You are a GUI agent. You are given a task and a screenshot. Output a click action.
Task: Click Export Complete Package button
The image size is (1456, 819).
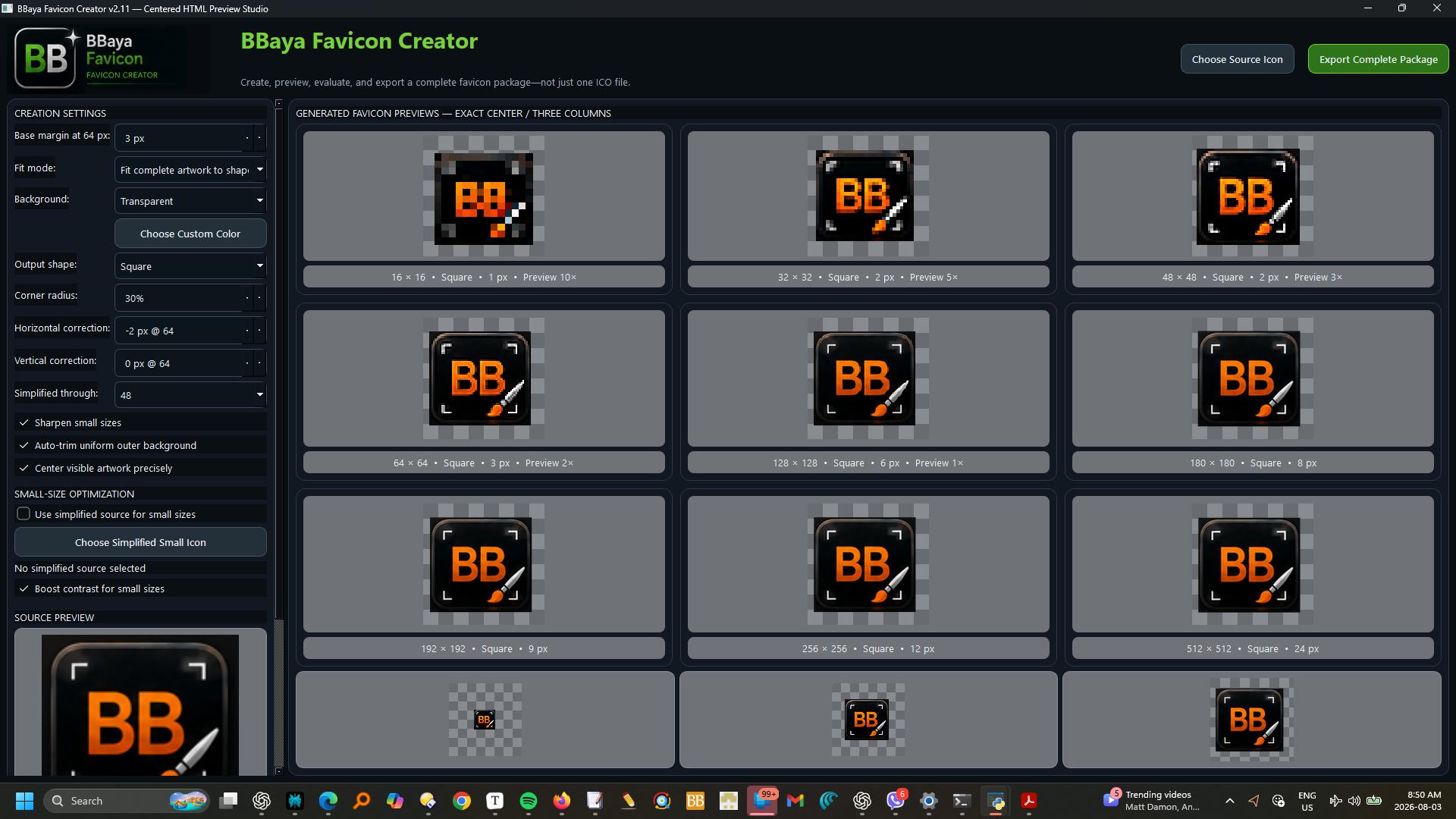tap(1378, 59)
